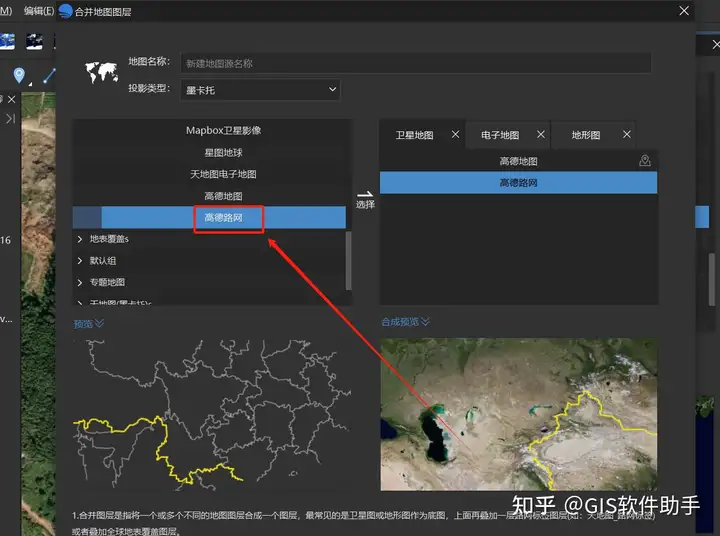Open the projection type dropdown
Viewport: 720px width, 536px height.
coord(260,90)
